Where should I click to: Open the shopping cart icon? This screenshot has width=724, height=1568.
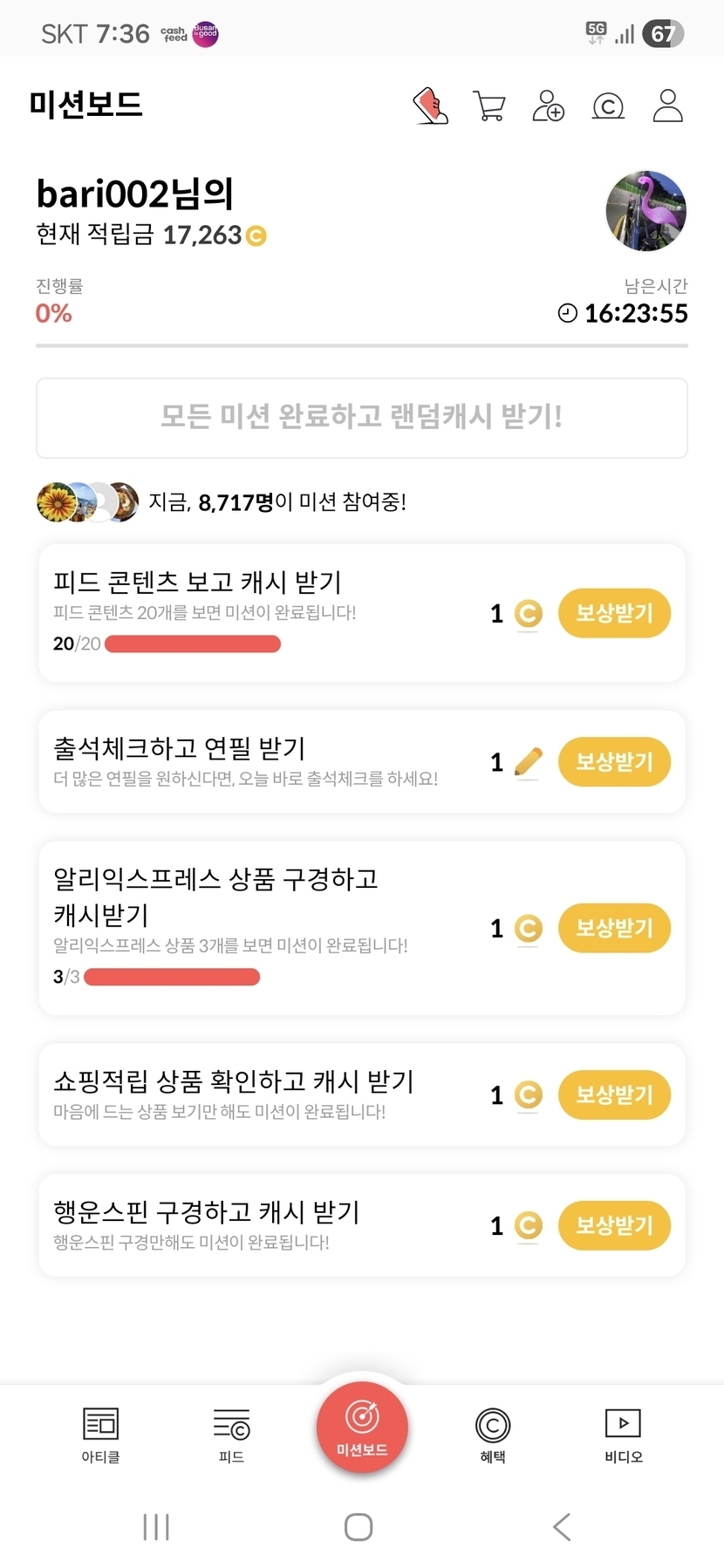488,106
